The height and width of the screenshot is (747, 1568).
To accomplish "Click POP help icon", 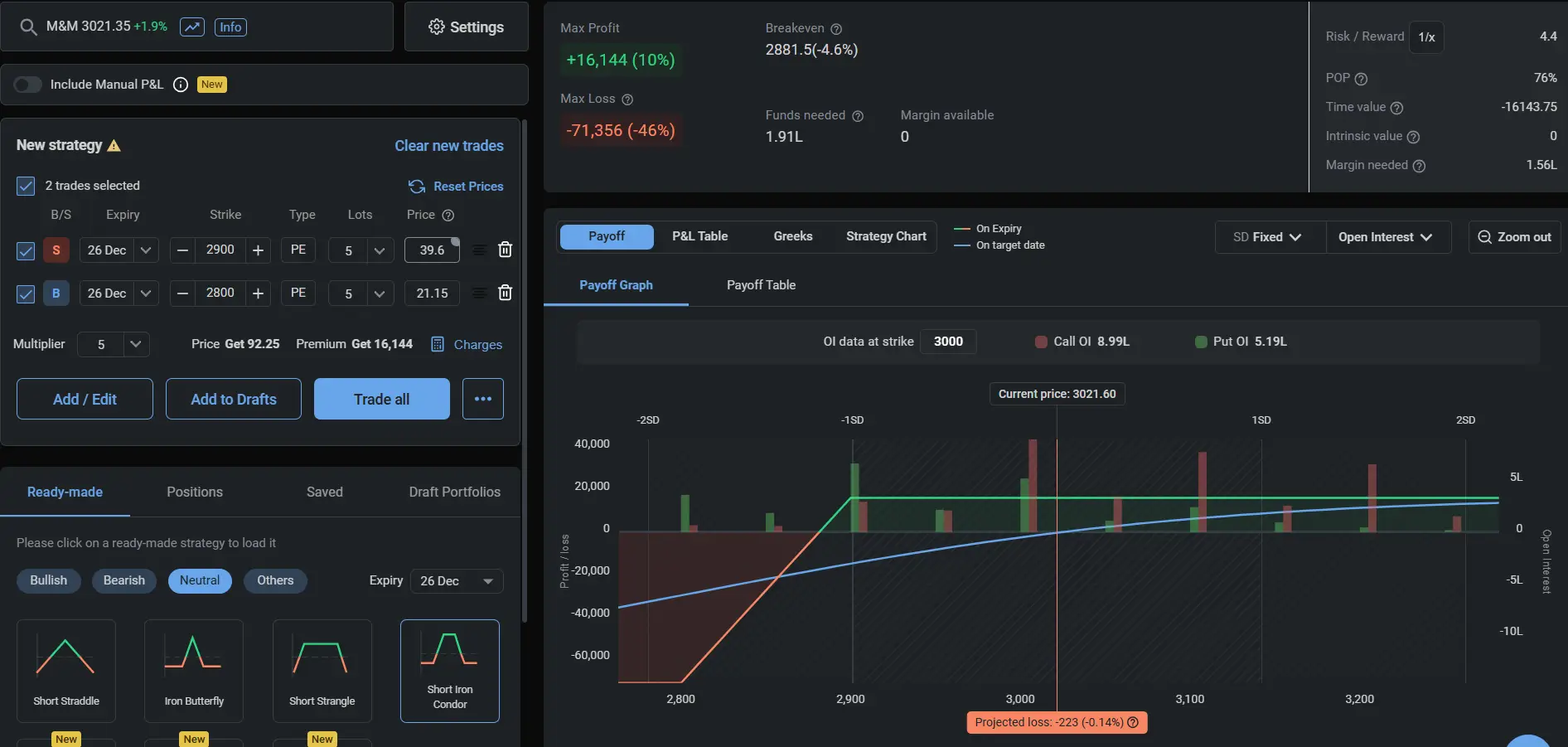I will (1361, 79).
